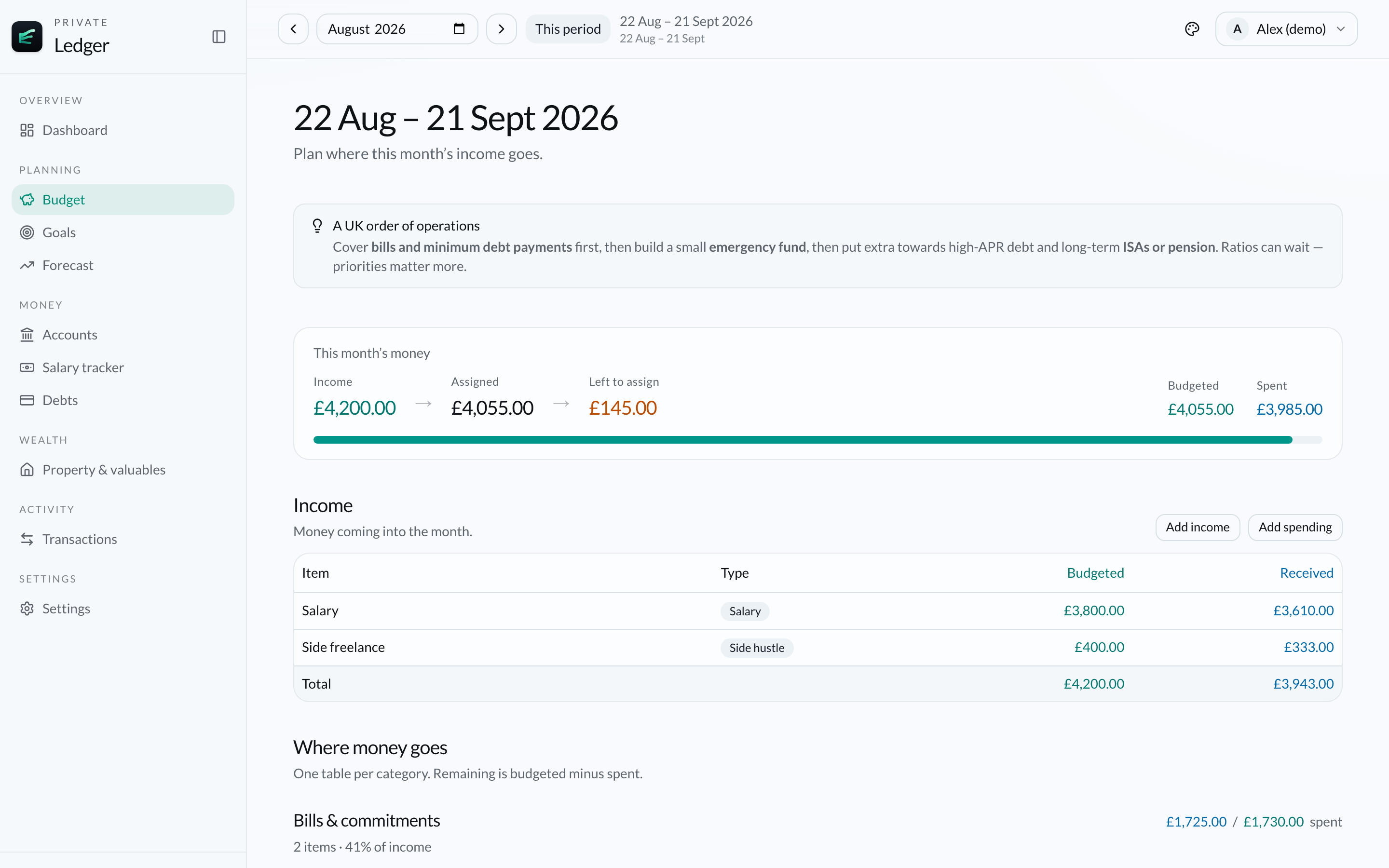Click the assigned-money progress bar

817,440
